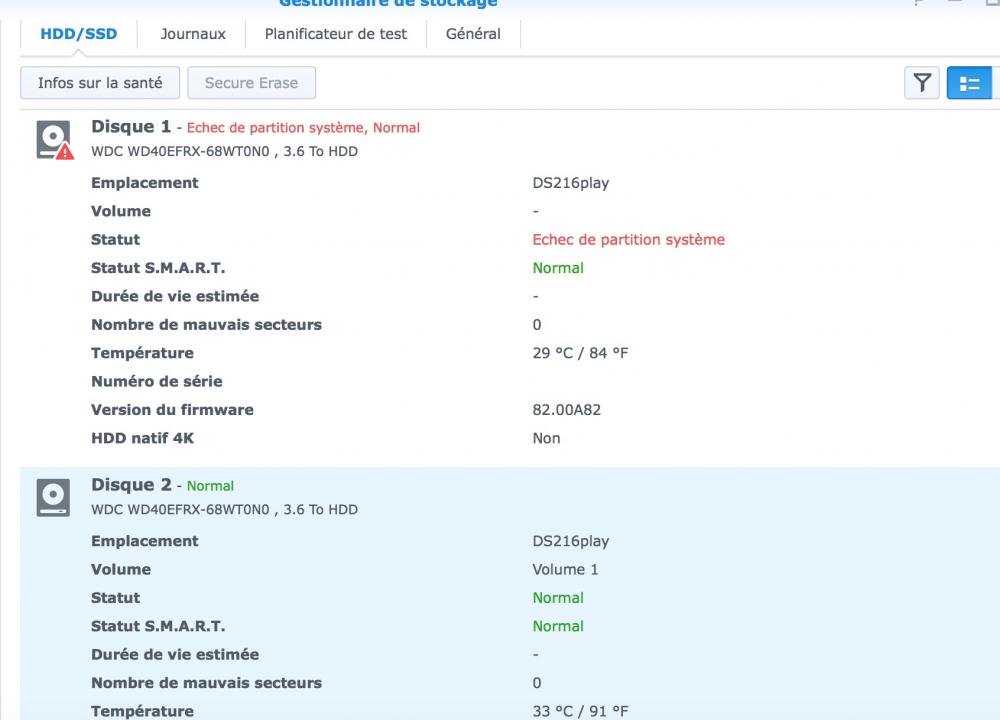Click the Statut value 'Echec de partition système'
1000x720 pixels.
click(629, 240)
